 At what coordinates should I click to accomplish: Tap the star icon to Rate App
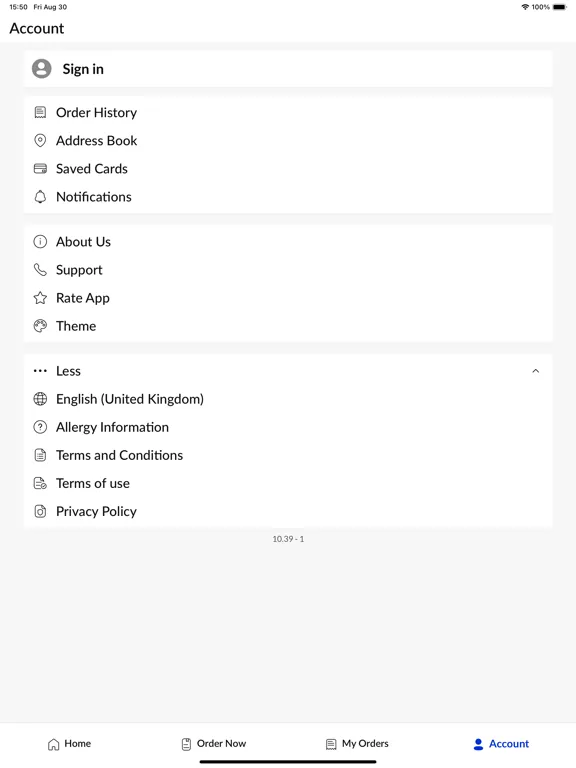tap(40, 298)
